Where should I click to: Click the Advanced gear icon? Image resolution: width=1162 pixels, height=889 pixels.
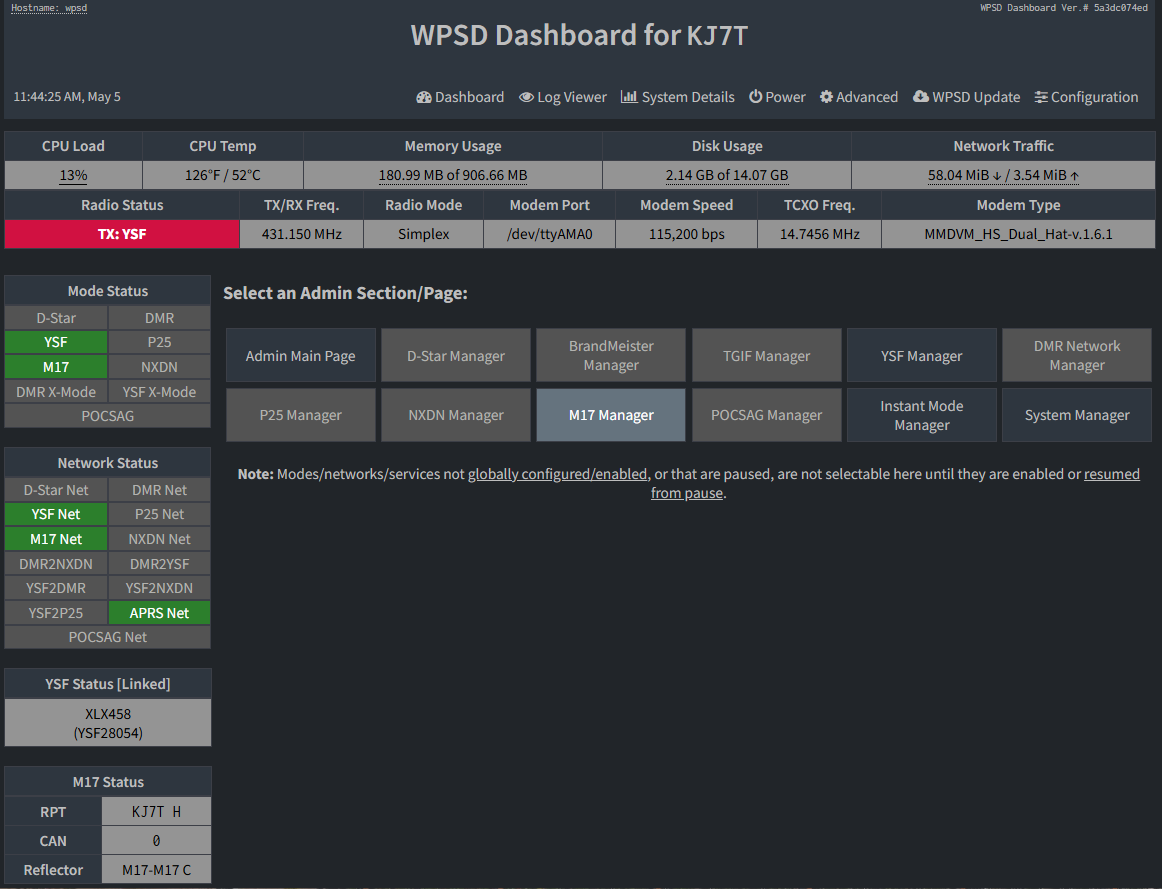[826, 97]
